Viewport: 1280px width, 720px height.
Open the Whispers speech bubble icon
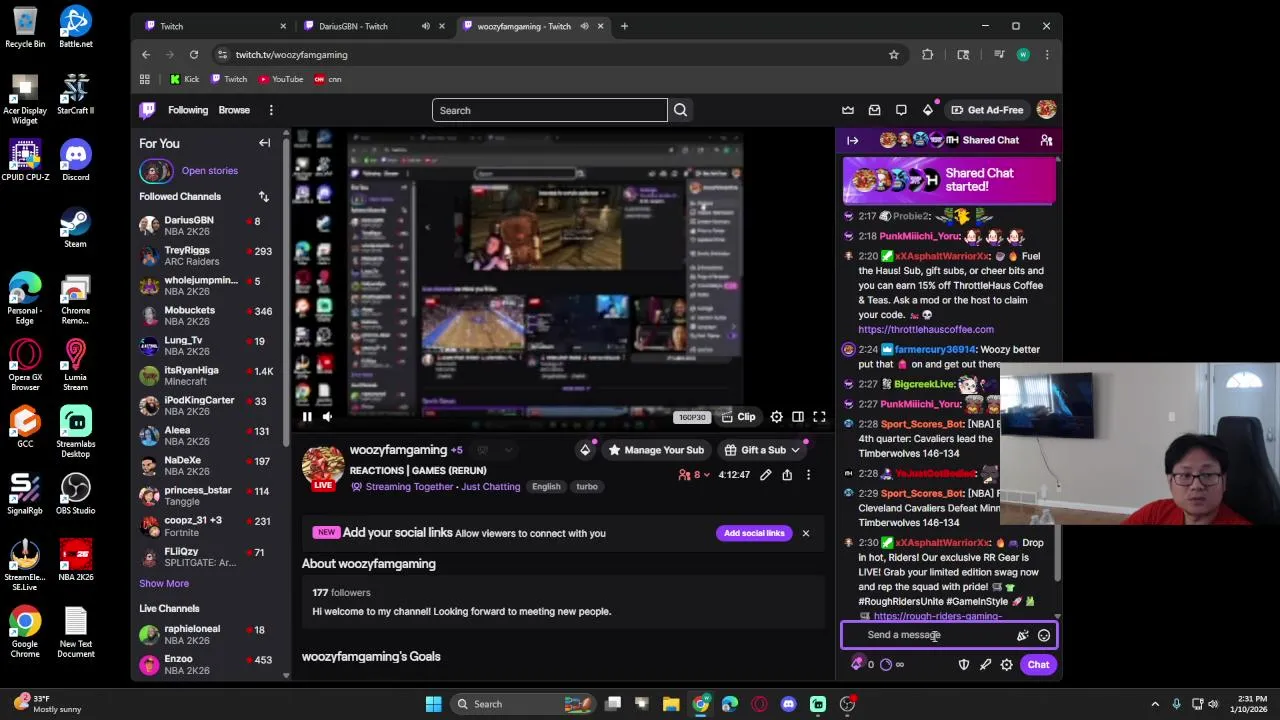coord(901,110)
